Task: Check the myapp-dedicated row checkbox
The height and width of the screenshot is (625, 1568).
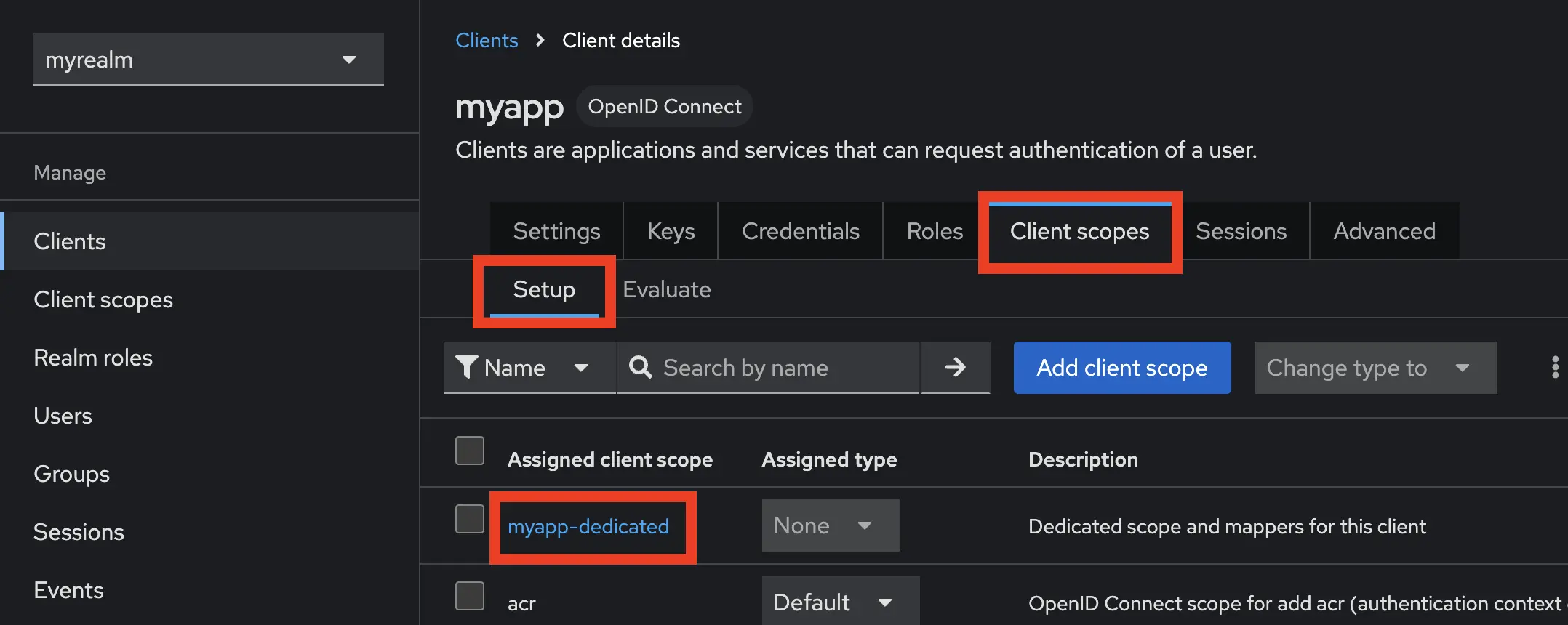Action: [x=470, y=519]
